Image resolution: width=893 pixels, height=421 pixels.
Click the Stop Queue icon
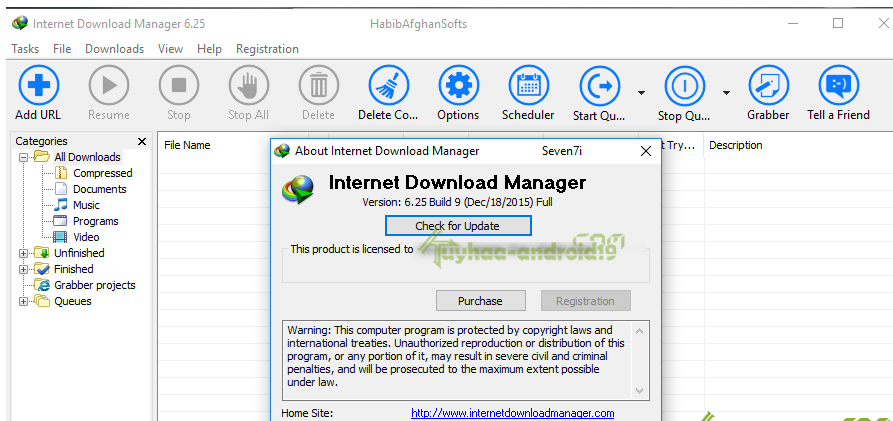[685, 86]
